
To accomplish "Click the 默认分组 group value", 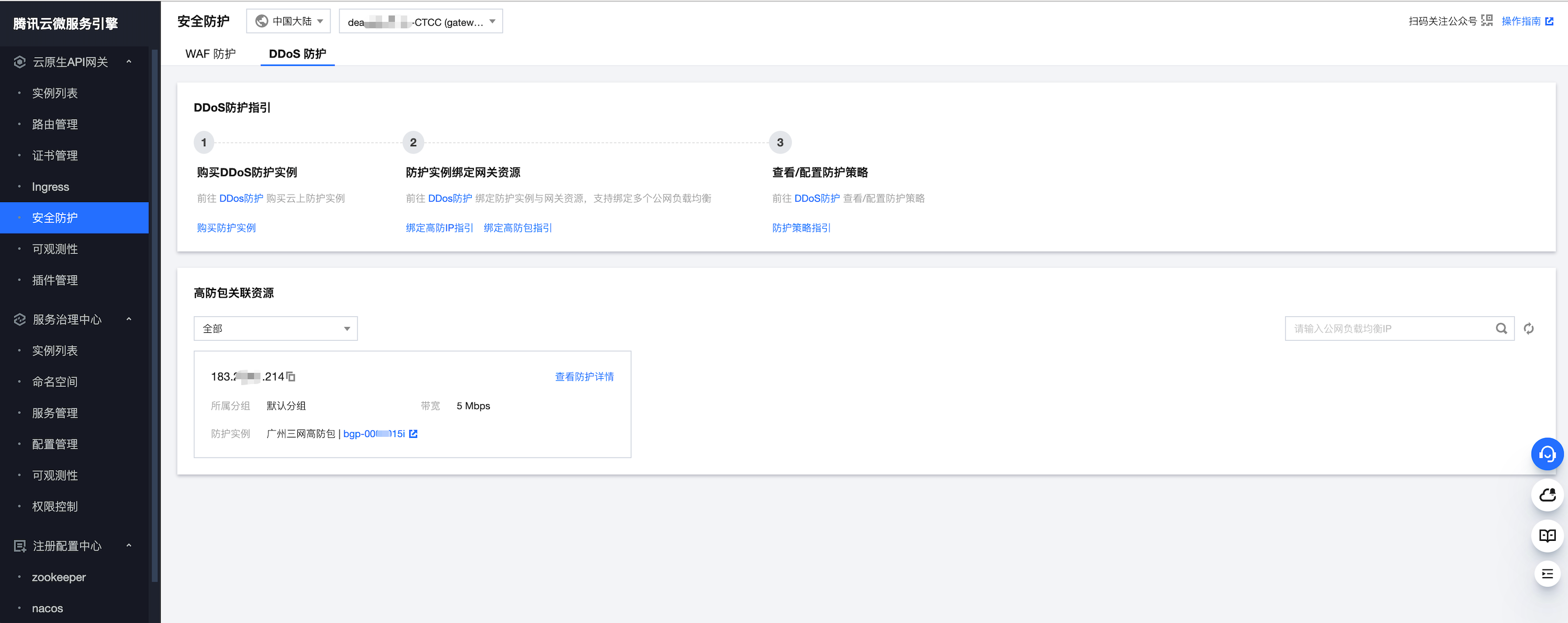I will [x=286, y=406].
